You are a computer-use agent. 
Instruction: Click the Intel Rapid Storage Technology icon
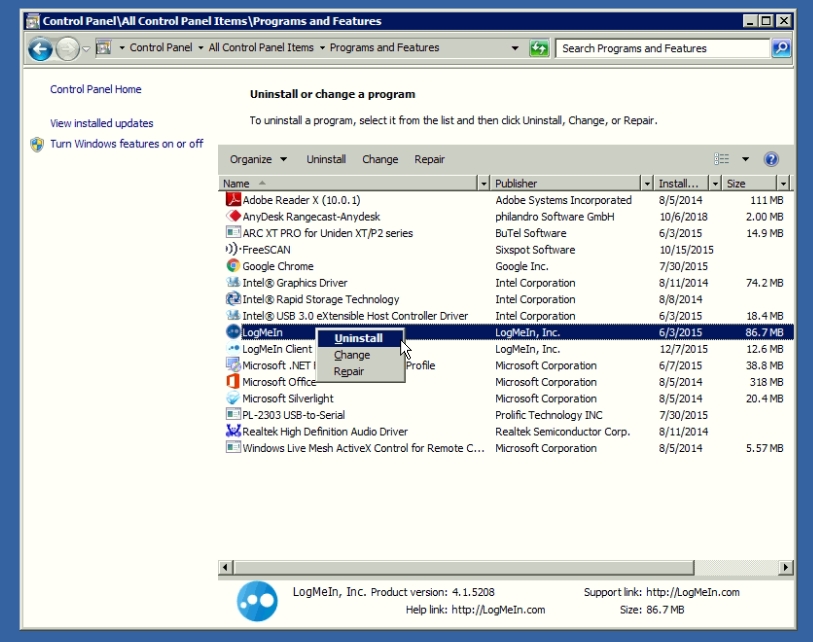click(233, 299)
